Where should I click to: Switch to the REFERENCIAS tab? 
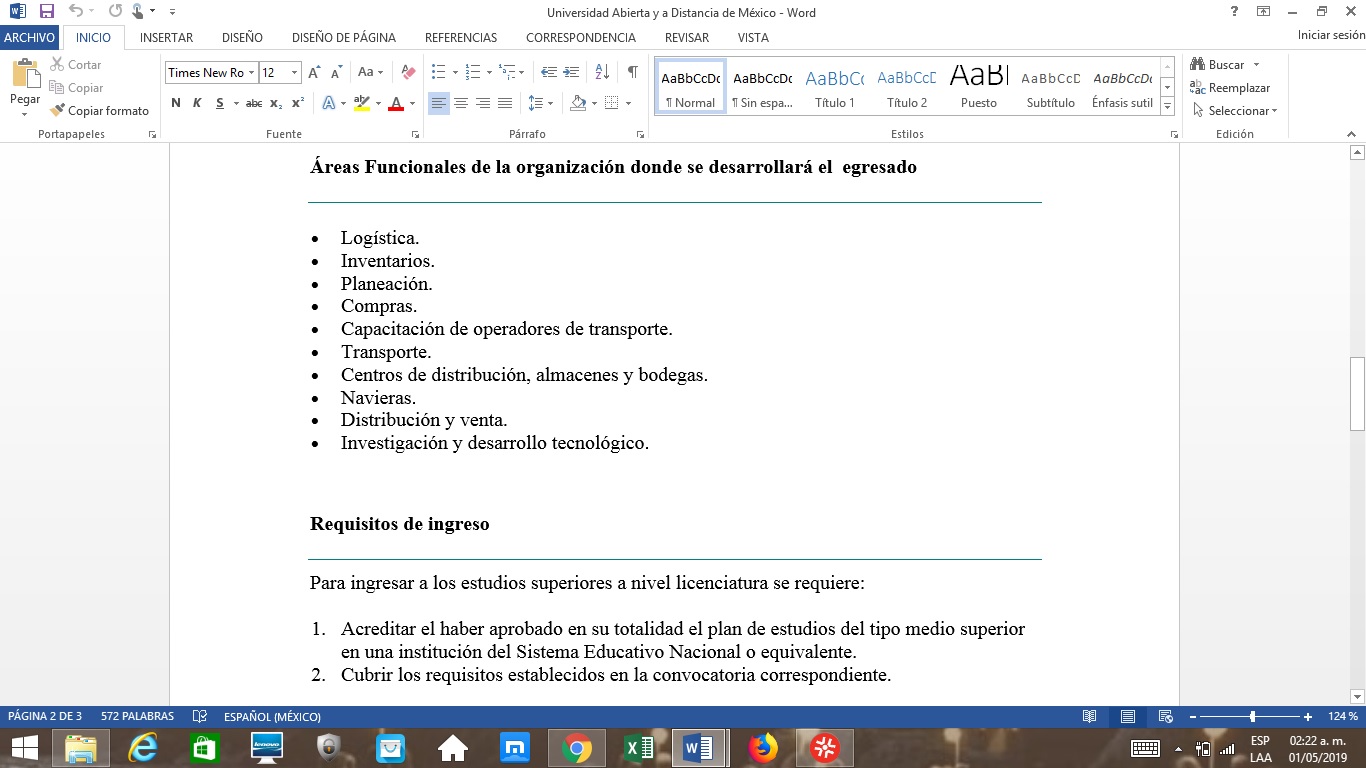click(x=461, y=37)
